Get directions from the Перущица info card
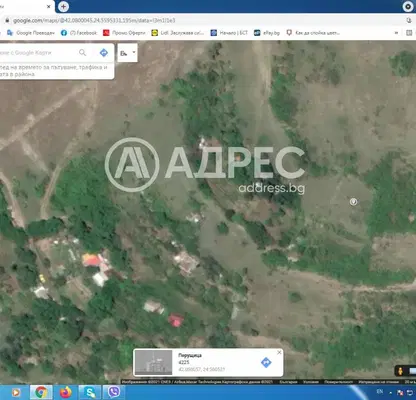The width and height of the screenshot is (416, 400). [266, 362]
